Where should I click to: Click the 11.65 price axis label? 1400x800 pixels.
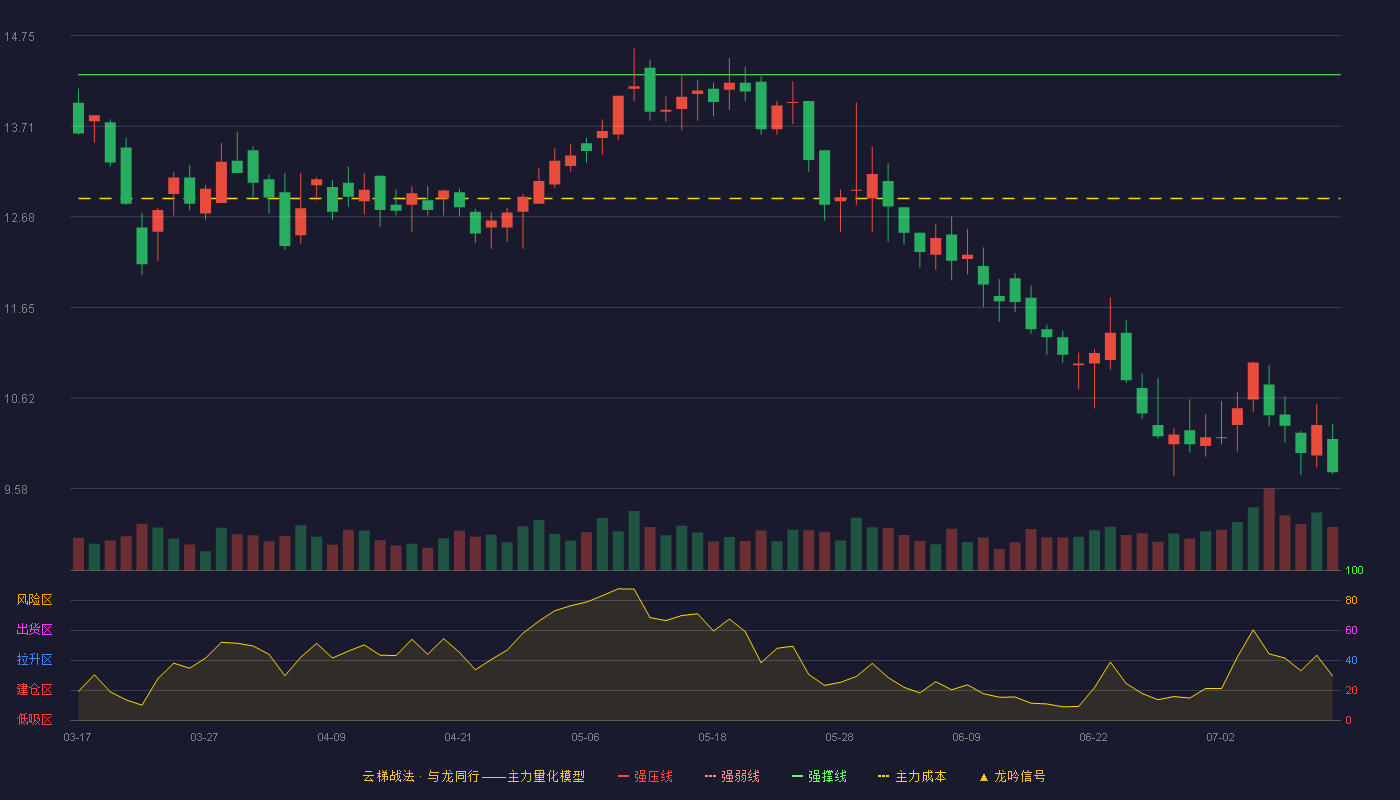point(19,309)
